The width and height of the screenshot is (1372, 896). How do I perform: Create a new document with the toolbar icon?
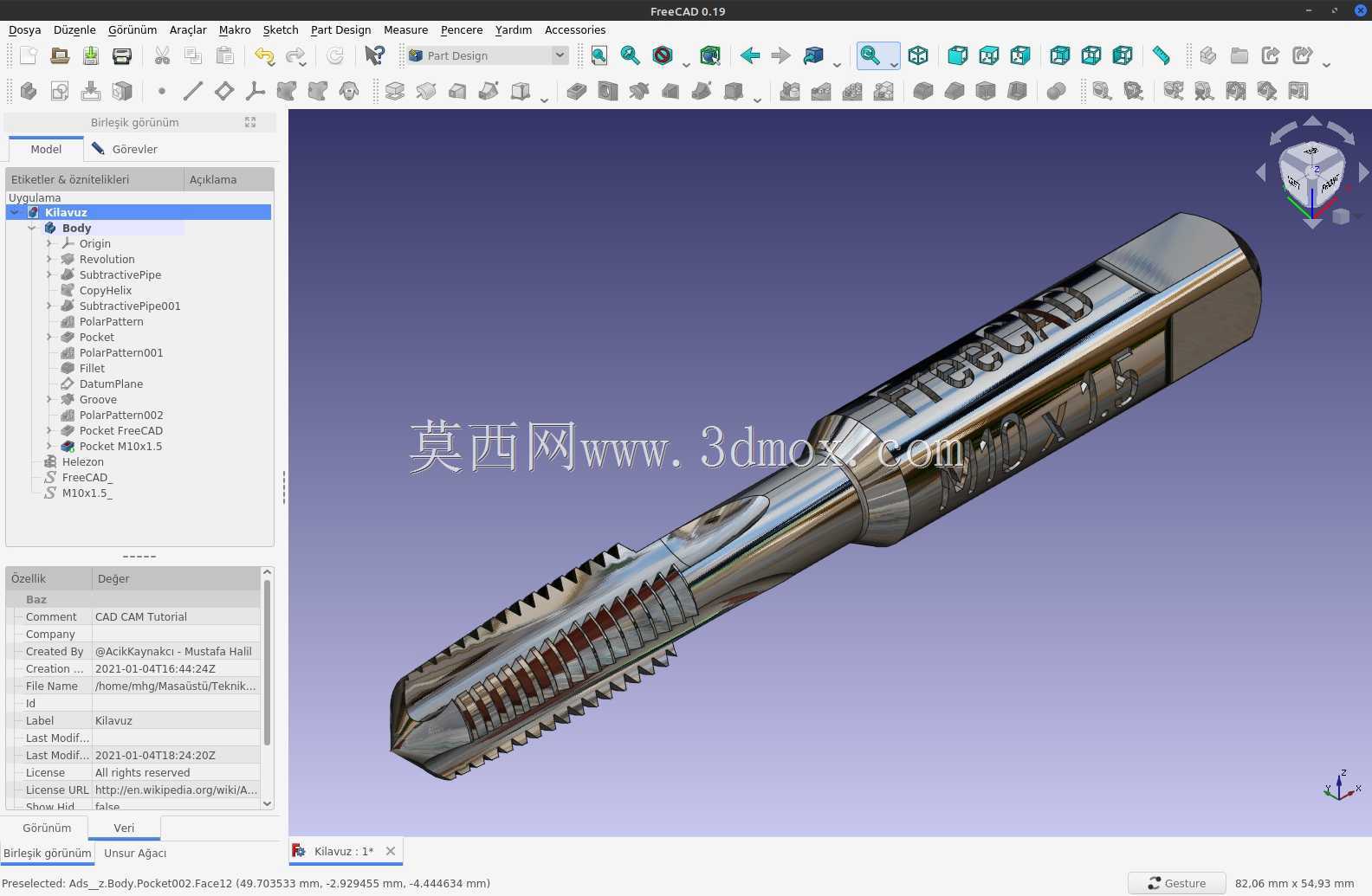(29, 55)
